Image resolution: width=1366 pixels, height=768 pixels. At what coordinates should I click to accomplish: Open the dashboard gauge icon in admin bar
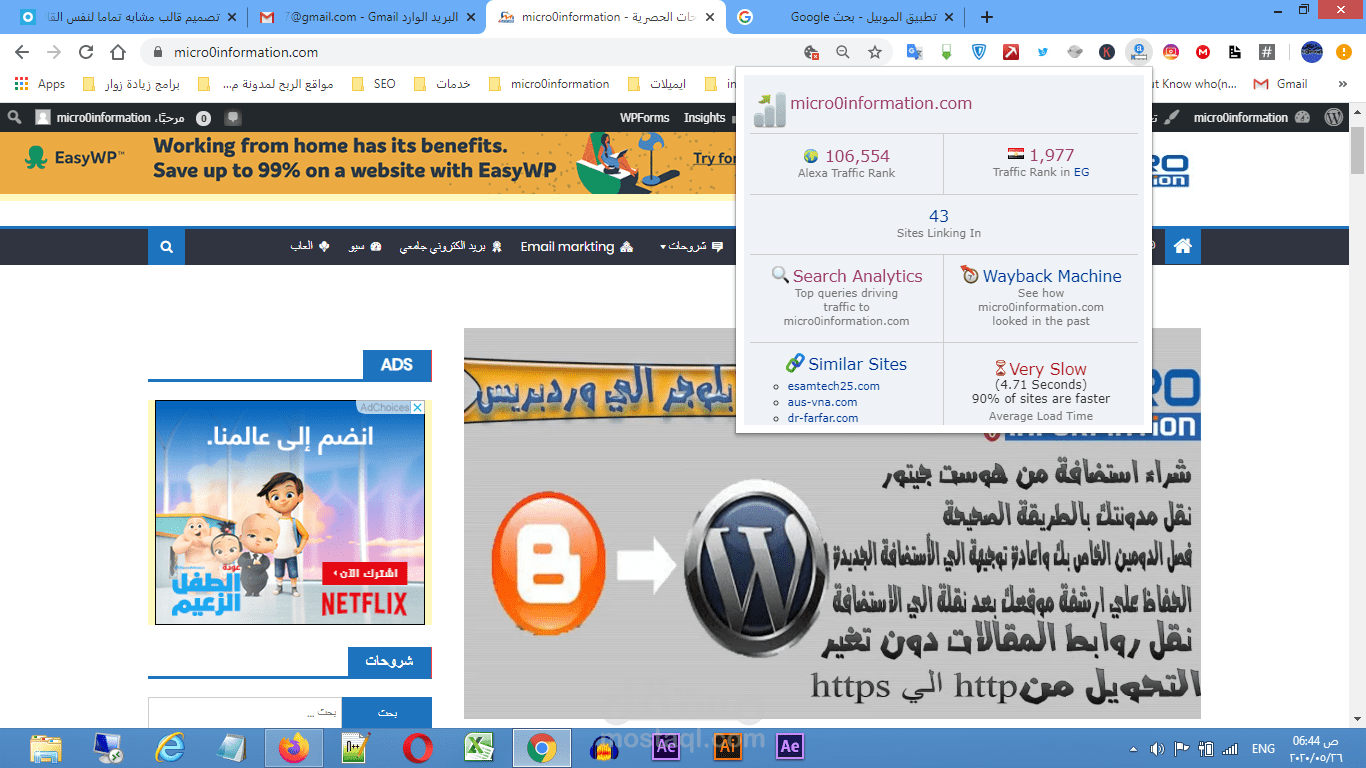(1302, 117)
